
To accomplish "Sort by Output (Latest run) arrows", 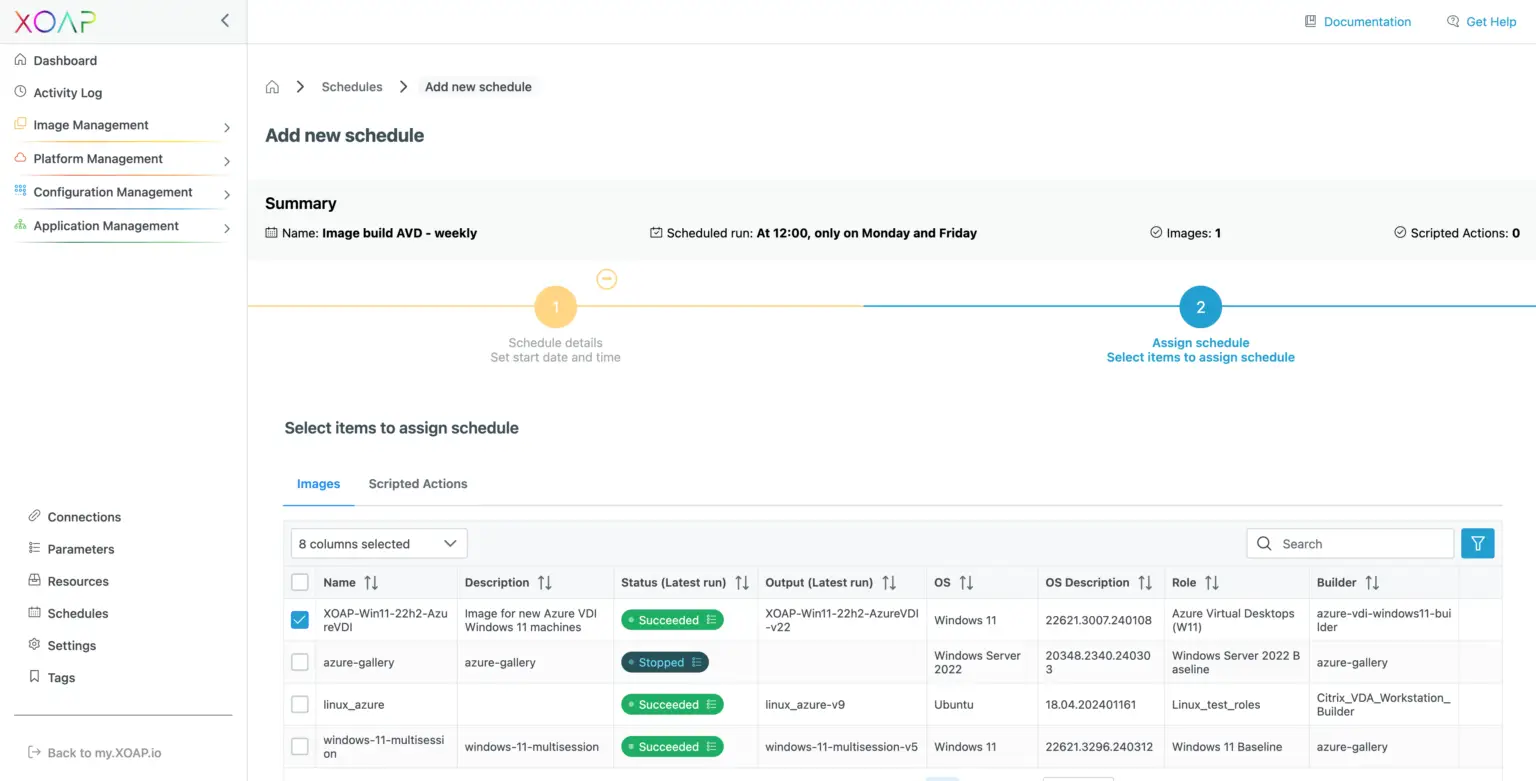I will tap(889, 582).
